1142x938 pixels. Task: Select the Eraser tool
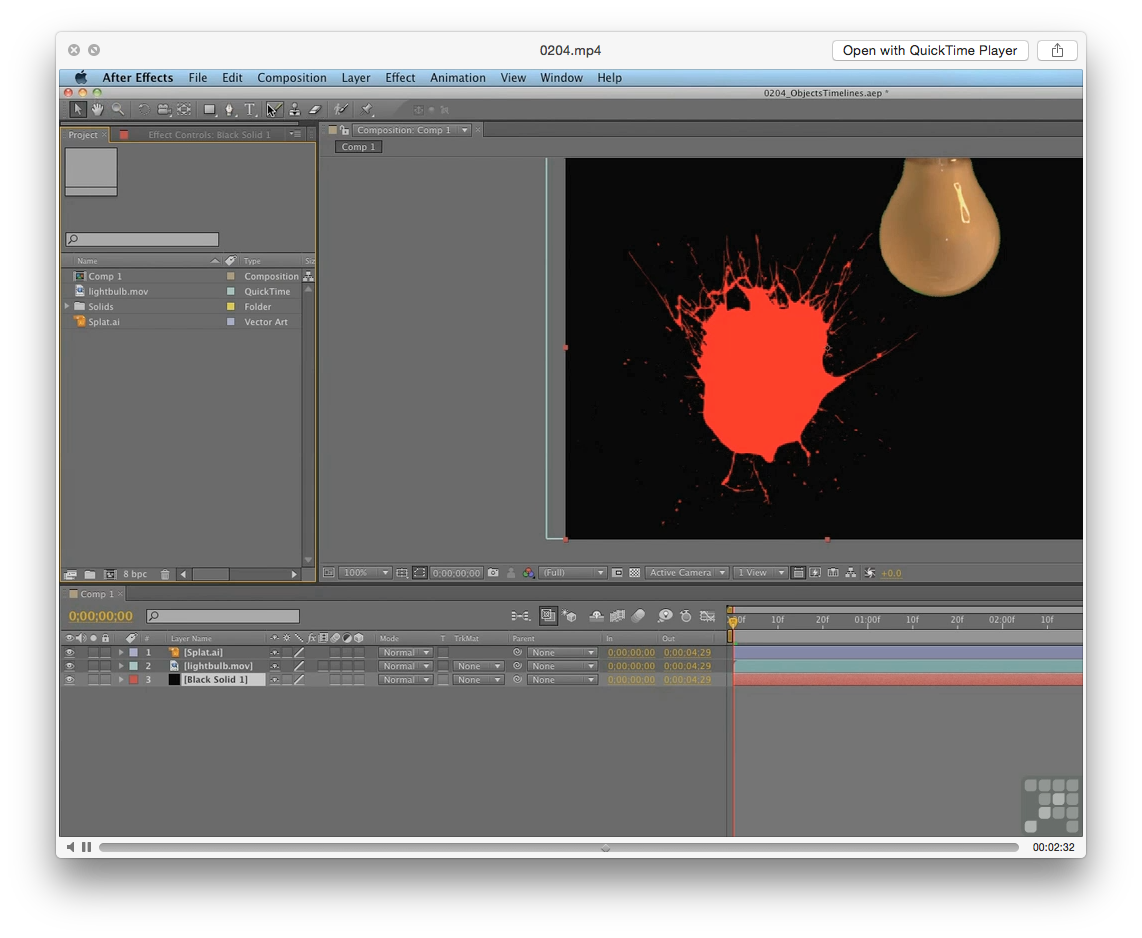click(315, 109)
